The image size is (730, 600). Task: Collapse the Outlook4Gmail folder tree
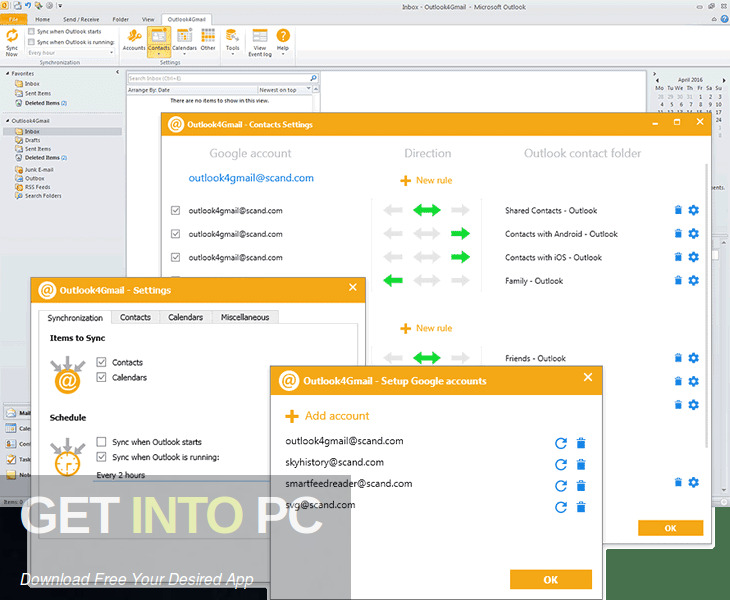pyautogui.click(x=7, y=121)
